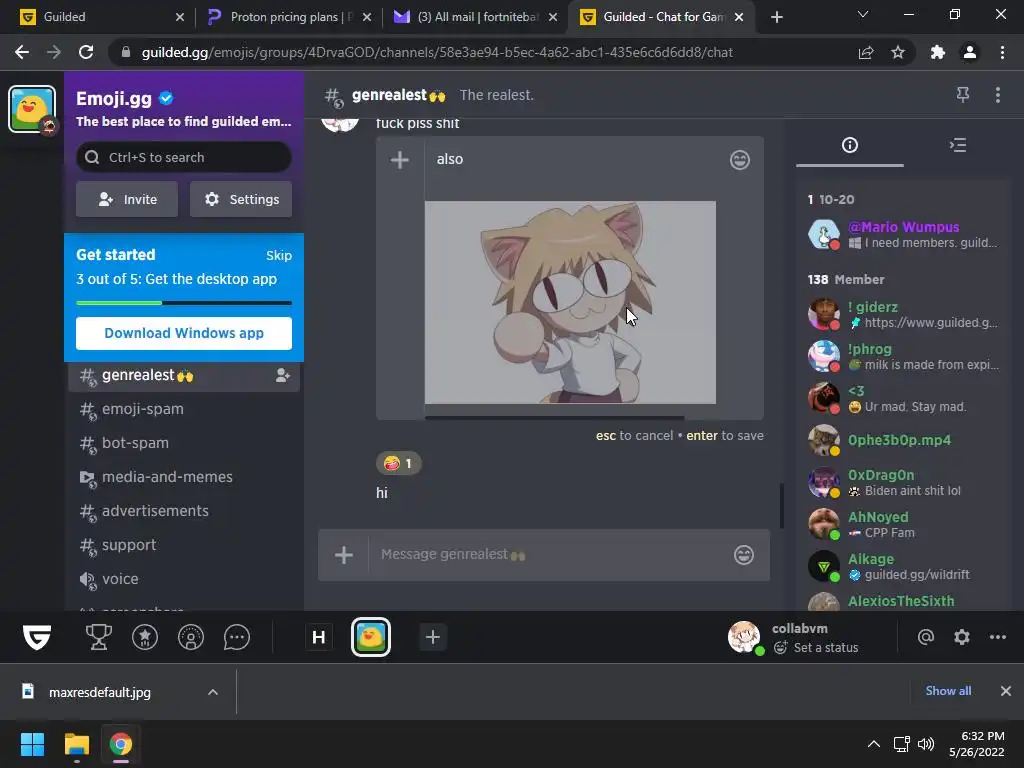The image size is (1024, 768).
Task: Open the three-dot more menu in bottom bar
Action: 997,637
